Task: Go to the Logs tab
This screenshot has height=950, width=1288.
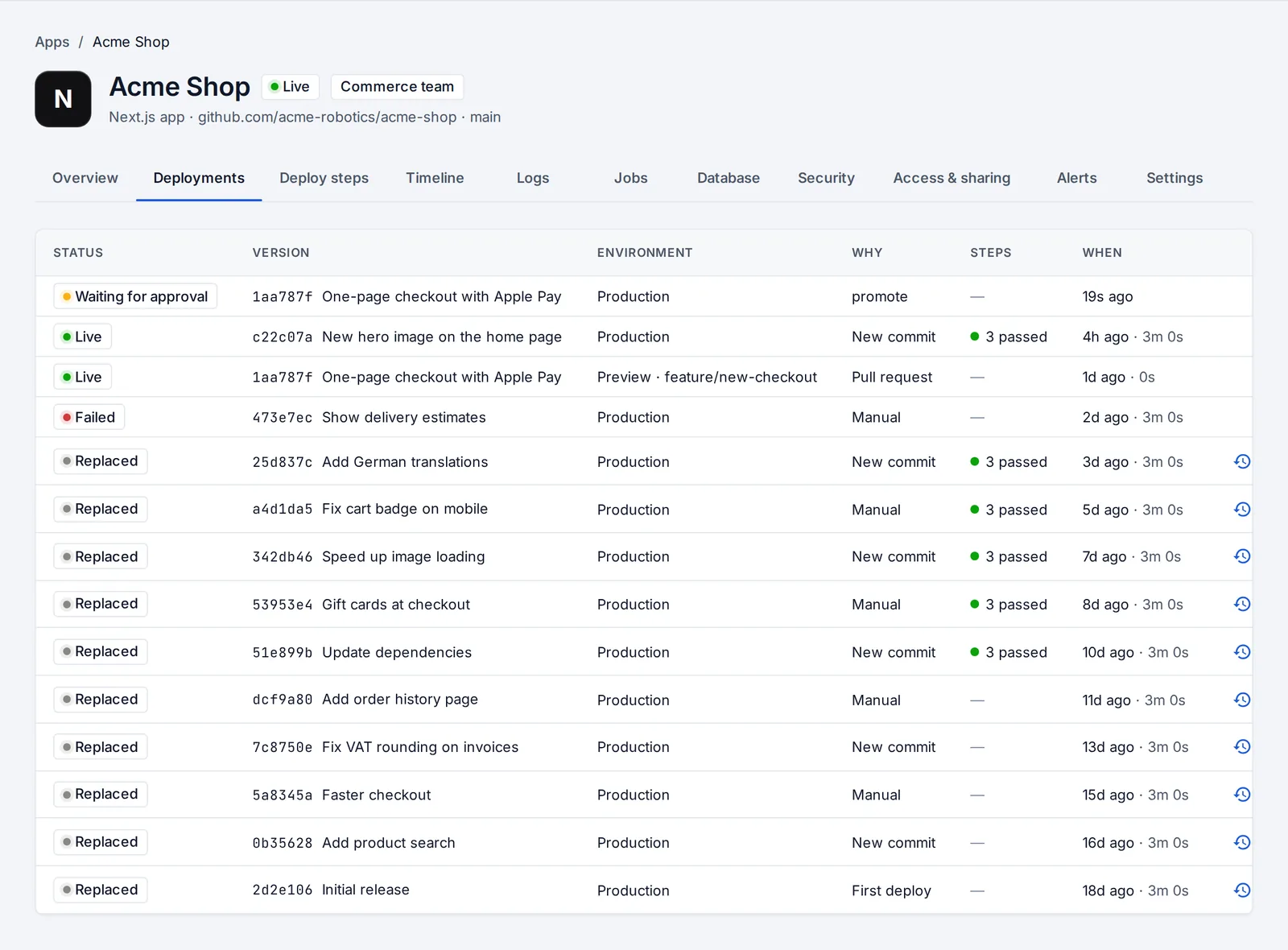Action: coord(533,178)
